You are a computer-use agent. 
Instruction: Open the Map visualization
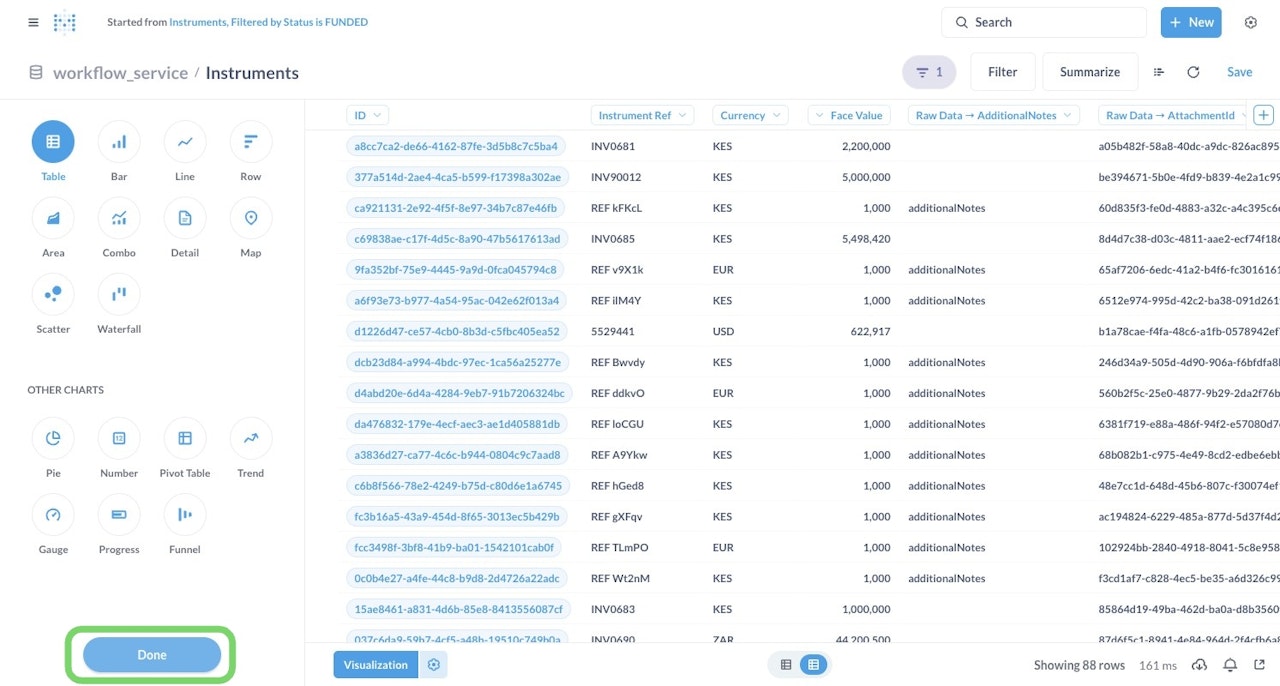(251, 218)
